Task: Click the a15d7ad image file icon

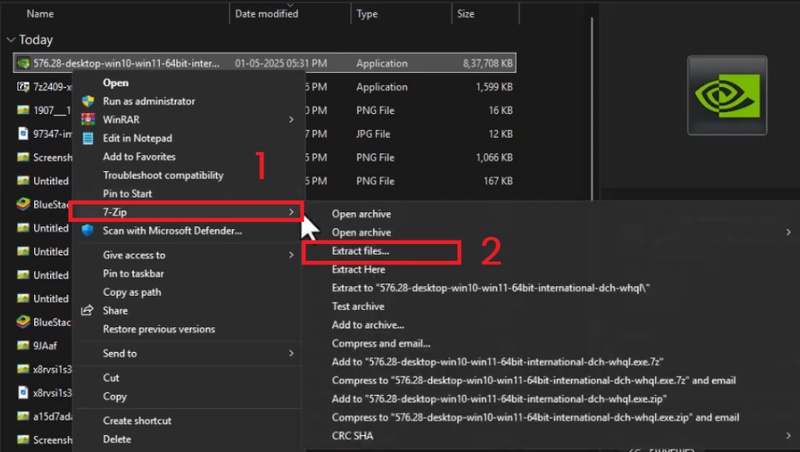Action: point(23,416)
